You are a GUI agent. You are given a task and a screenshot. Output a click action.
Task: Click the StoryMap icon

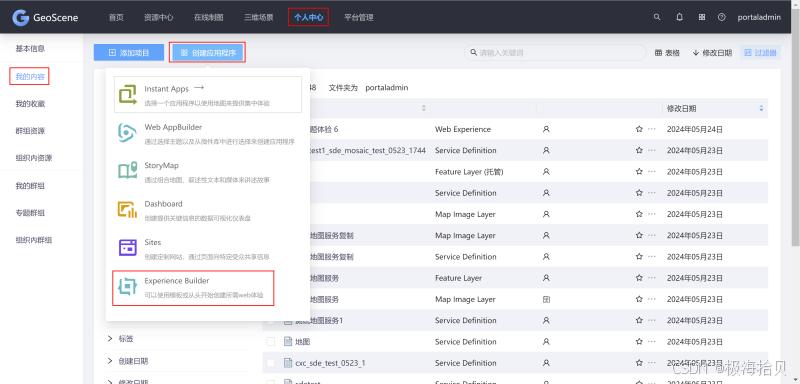(128, 171)
